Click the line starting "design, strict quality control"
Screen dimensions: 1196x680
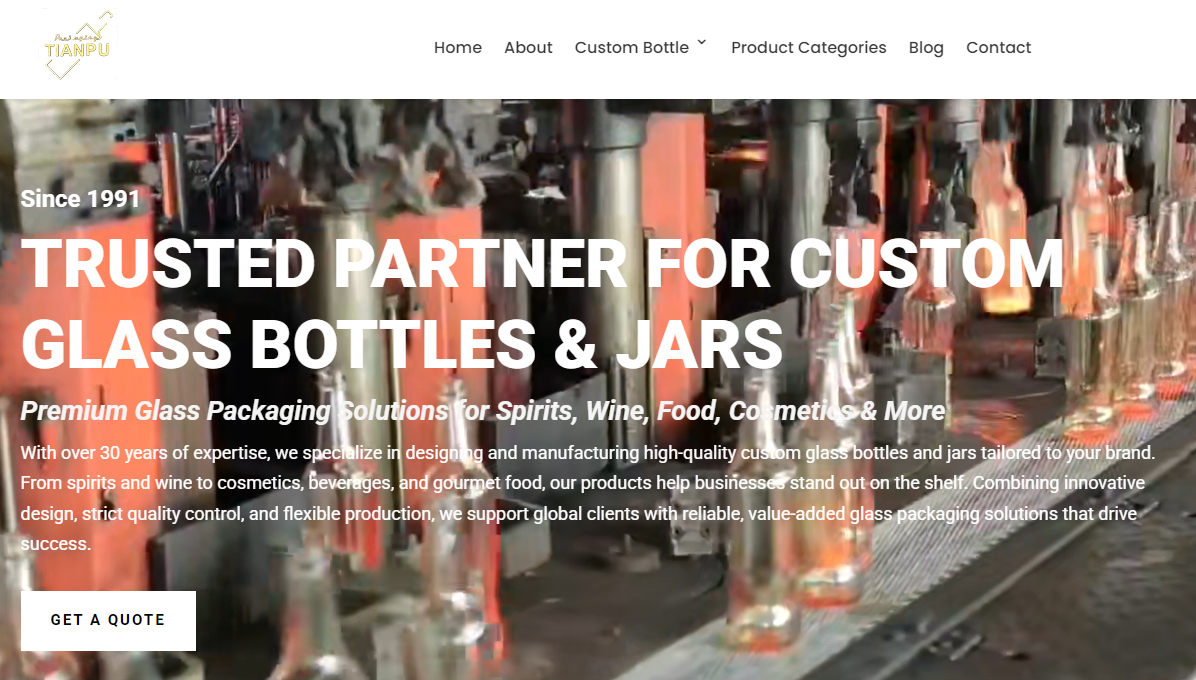coord(579,514)
